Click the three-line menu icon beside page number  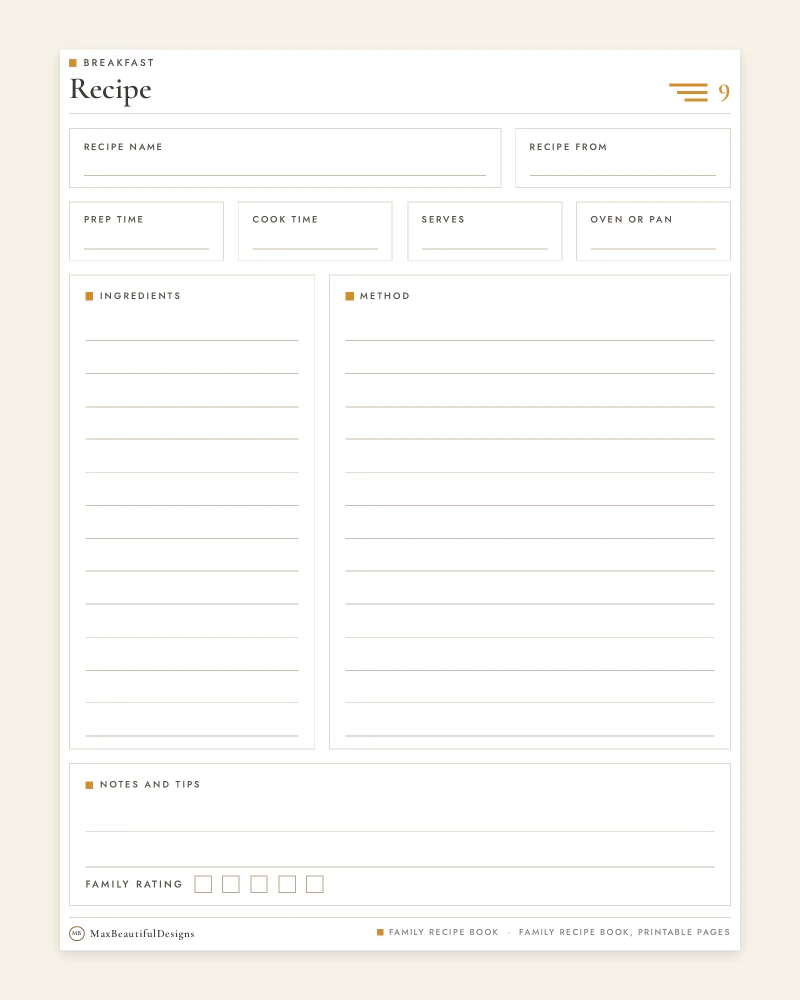pos(688,92)
